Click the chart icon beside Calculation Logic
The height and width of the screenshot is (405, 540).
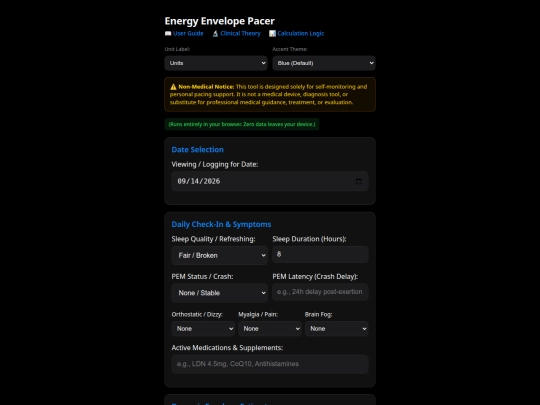272,33
